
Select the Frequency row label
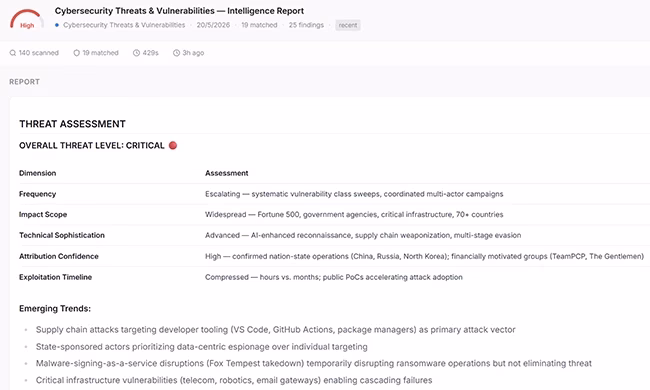[x=37, y=194]
